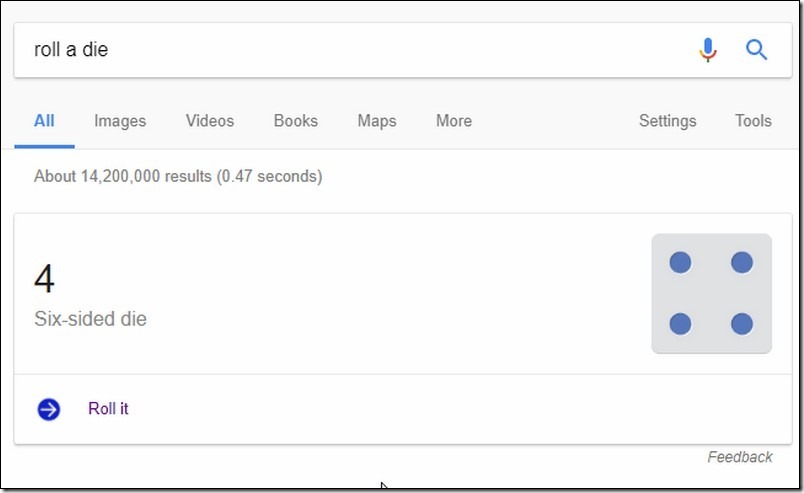Open the Videos tab
804x493 pixels.
[210, 121]
